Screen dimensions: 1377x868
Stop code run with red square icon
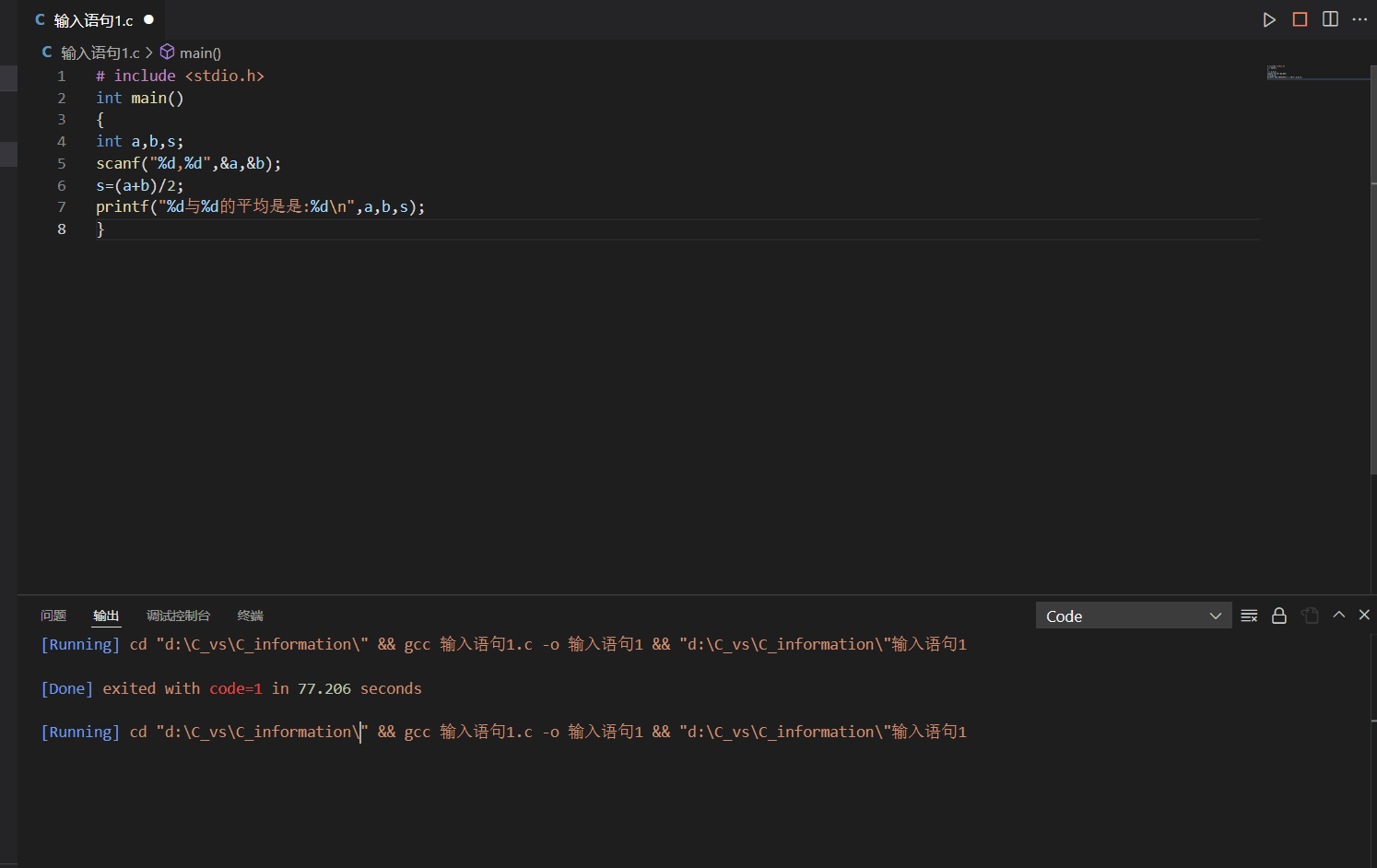coord(1300,19)
